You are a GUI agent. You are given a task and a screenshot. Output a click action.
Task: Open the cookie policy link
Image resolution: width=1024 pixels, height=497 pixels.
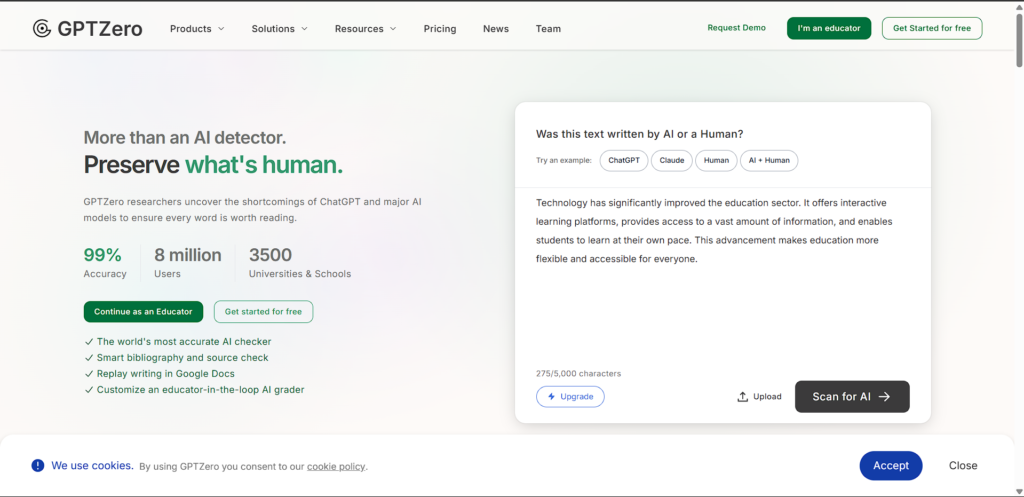click(x=336, y=466)
